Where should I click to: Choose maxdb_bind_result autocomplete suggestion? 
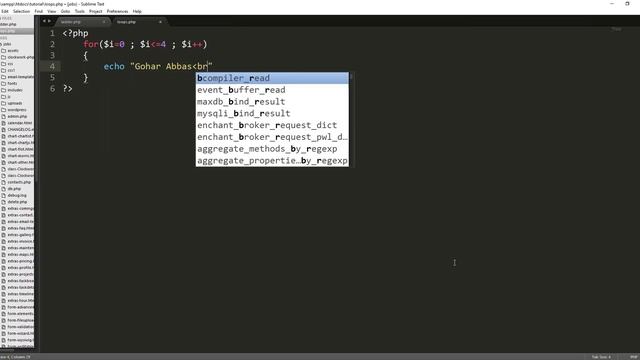272,102
